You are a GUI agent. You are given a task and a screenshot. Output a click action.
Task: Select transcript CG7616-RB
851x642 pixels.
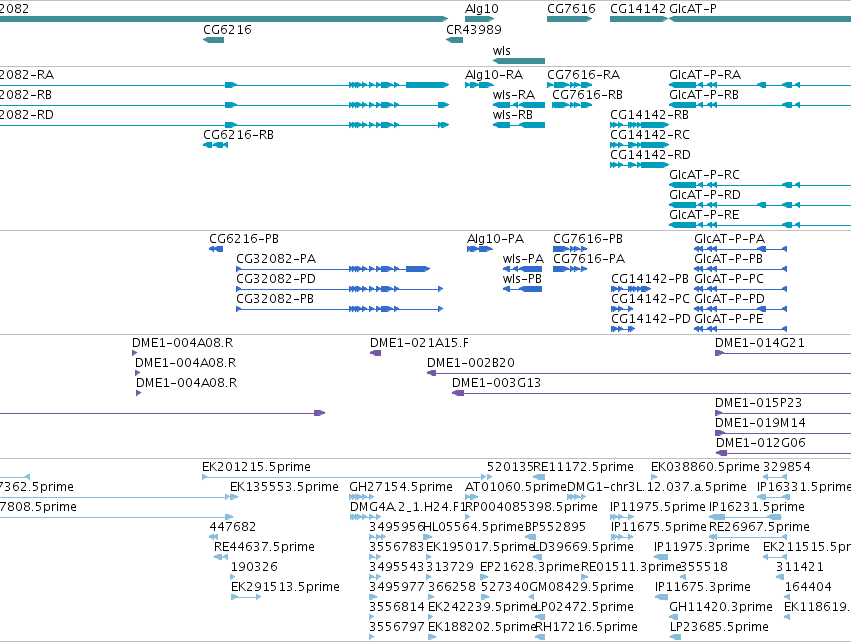point(587,95)
